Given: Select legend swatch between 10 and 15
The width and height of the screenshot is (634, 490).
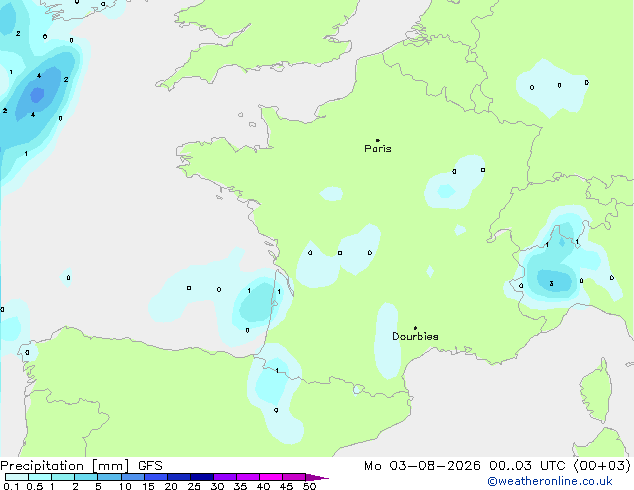Looking at the screenshot, I should [x=133, y=477].
